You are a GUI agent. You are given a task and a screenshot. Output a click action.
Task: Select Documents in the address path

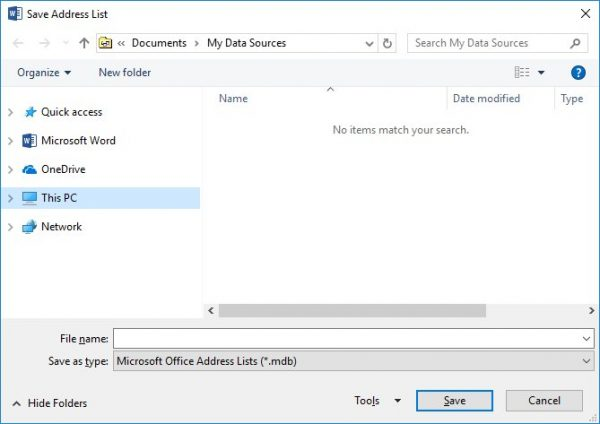tap(159, 43)
